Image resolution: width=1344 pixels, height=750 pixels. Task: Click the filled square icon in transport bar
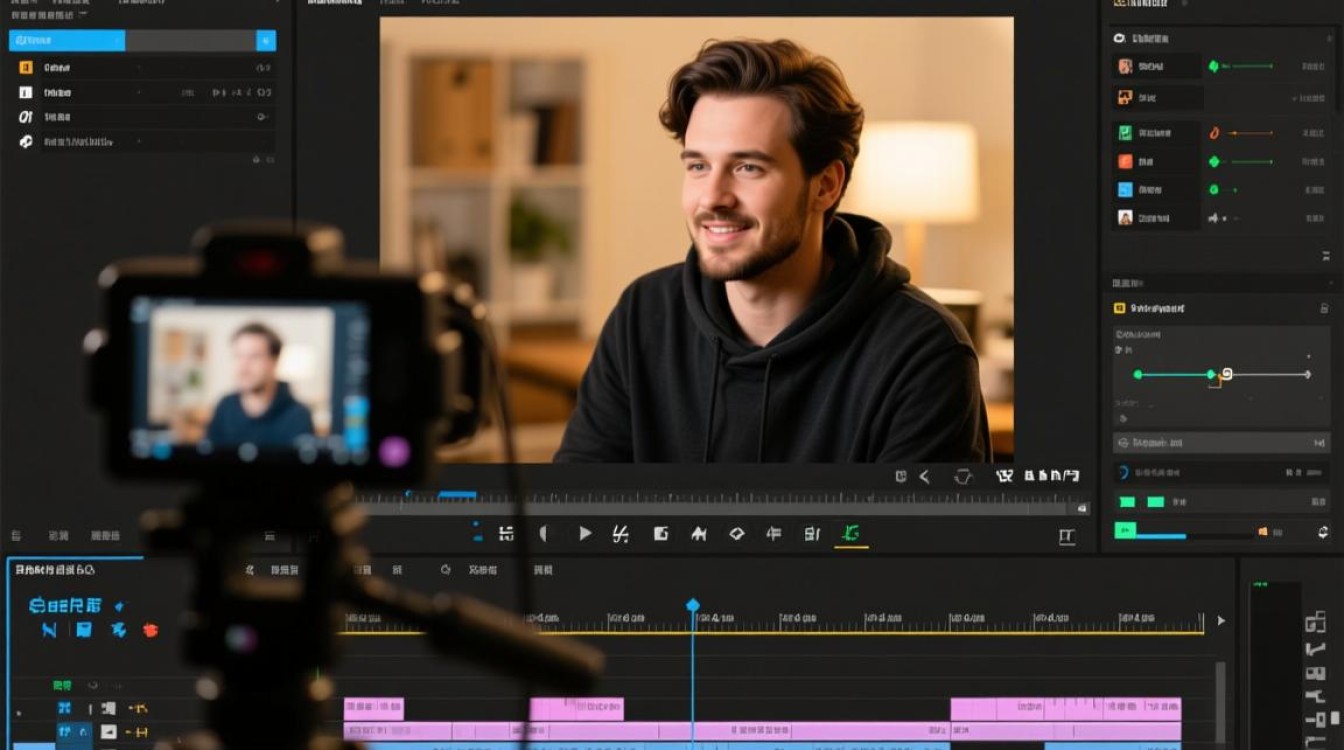click(661, 534)
